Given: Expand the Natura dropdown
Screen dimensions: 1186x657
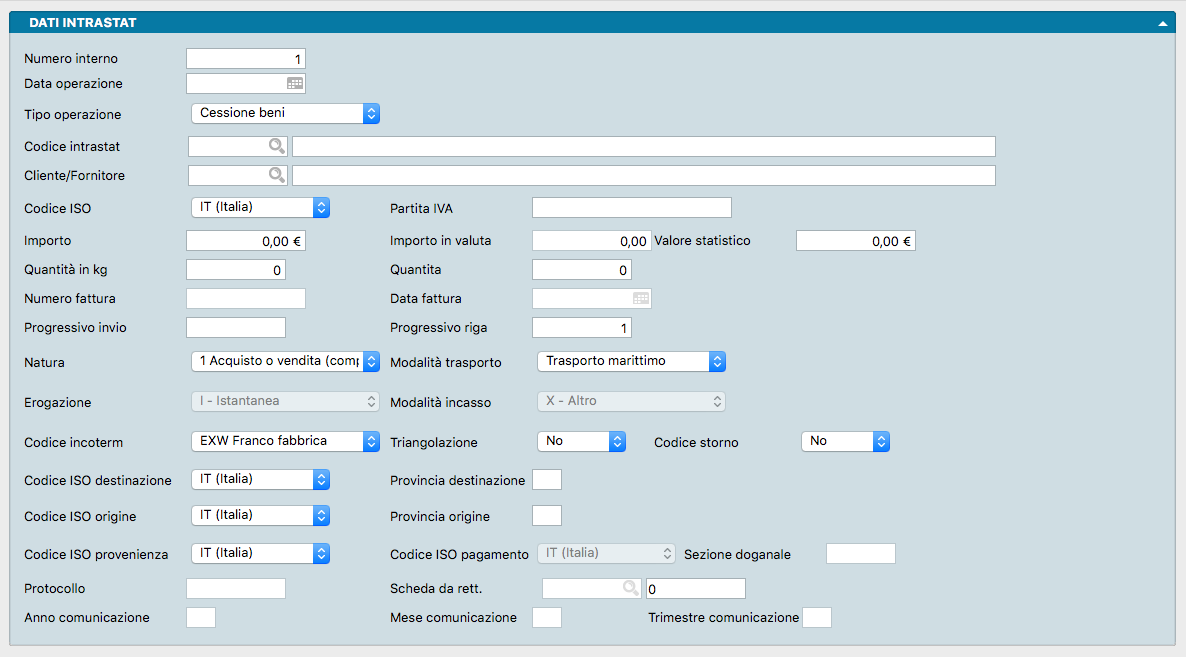Looking at the screenshot, I should [x=285, y=361].
